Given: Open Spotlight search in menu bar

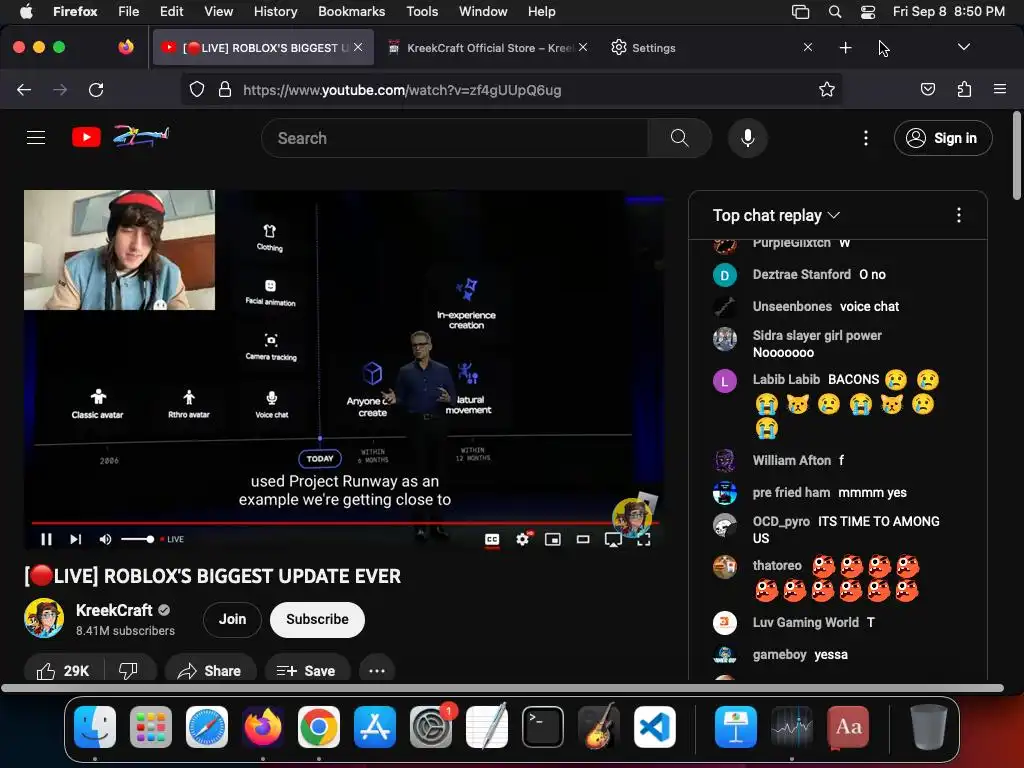Looking at the screenshot, I should [x=835, y=12].
